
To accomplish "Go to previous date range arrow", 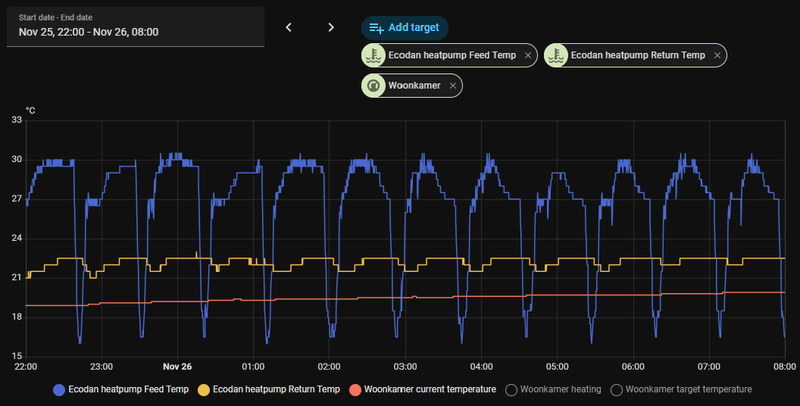I will (x=289, y=28).
